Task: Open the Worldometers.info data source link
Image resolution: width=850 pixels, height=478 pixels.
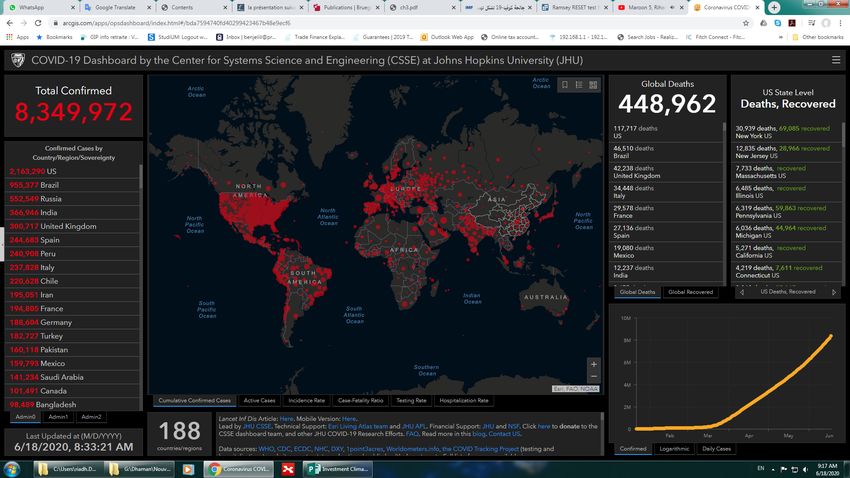Action: point(412,449)
